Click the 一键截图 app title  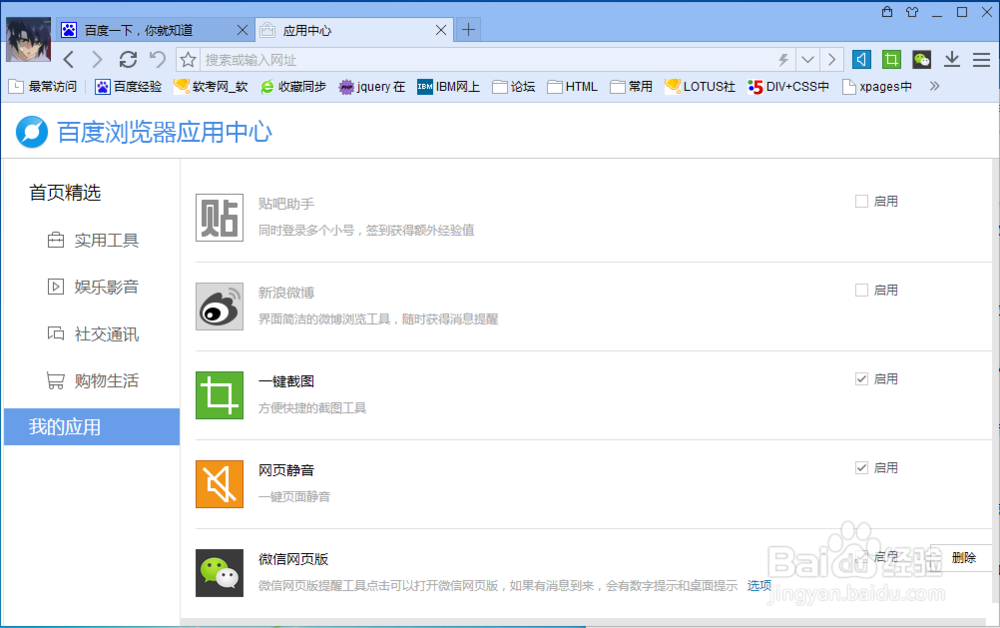286,381
